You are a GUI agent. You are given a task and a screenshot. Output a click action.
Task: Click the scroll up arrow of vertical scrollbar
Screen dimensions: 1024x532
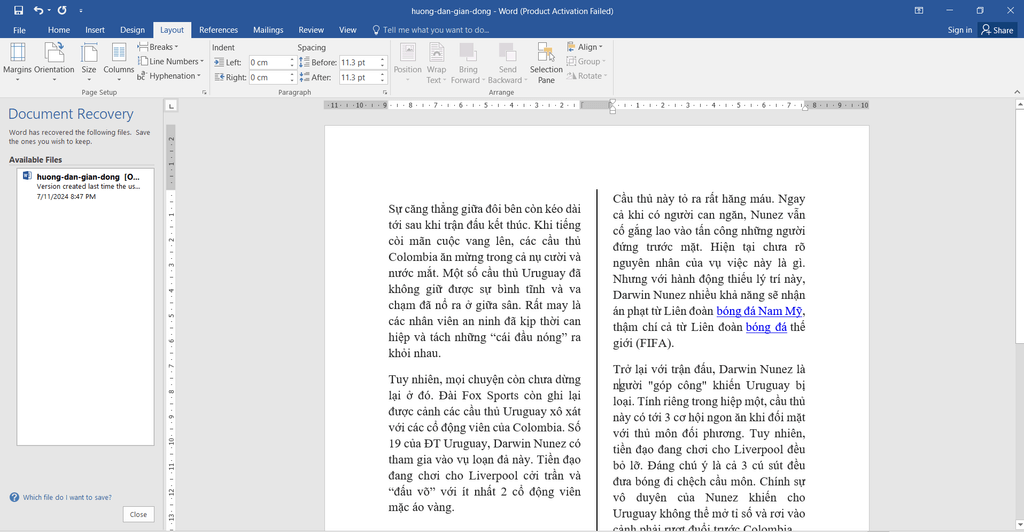[x=1018, y=104]
